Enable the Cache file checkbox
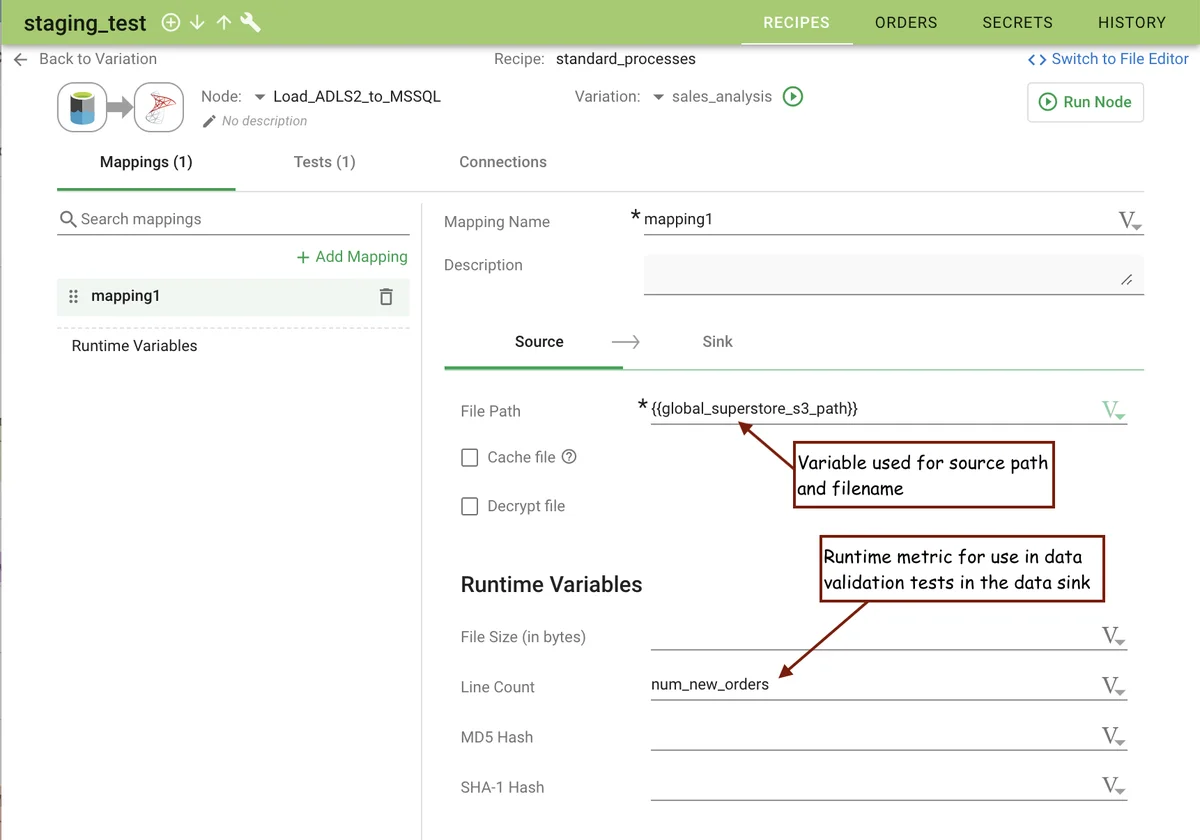Viewport: 1200px width, 840px height. [x=469, y=457]
